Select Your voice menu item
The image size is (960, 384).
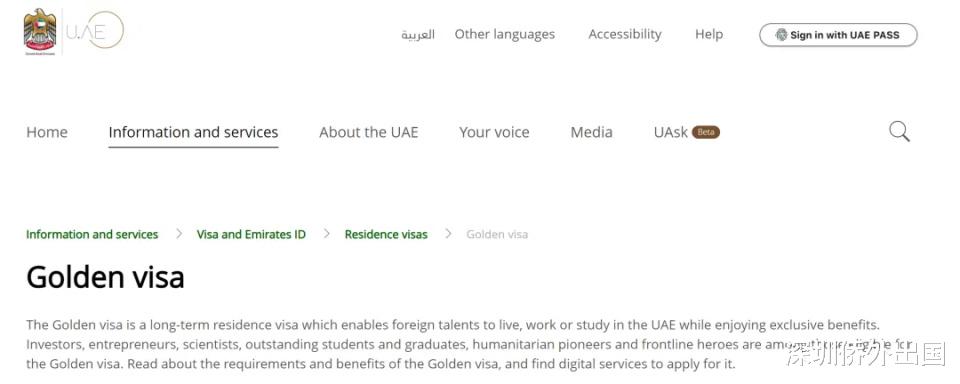pyautogui.click(x=494, y=132)
